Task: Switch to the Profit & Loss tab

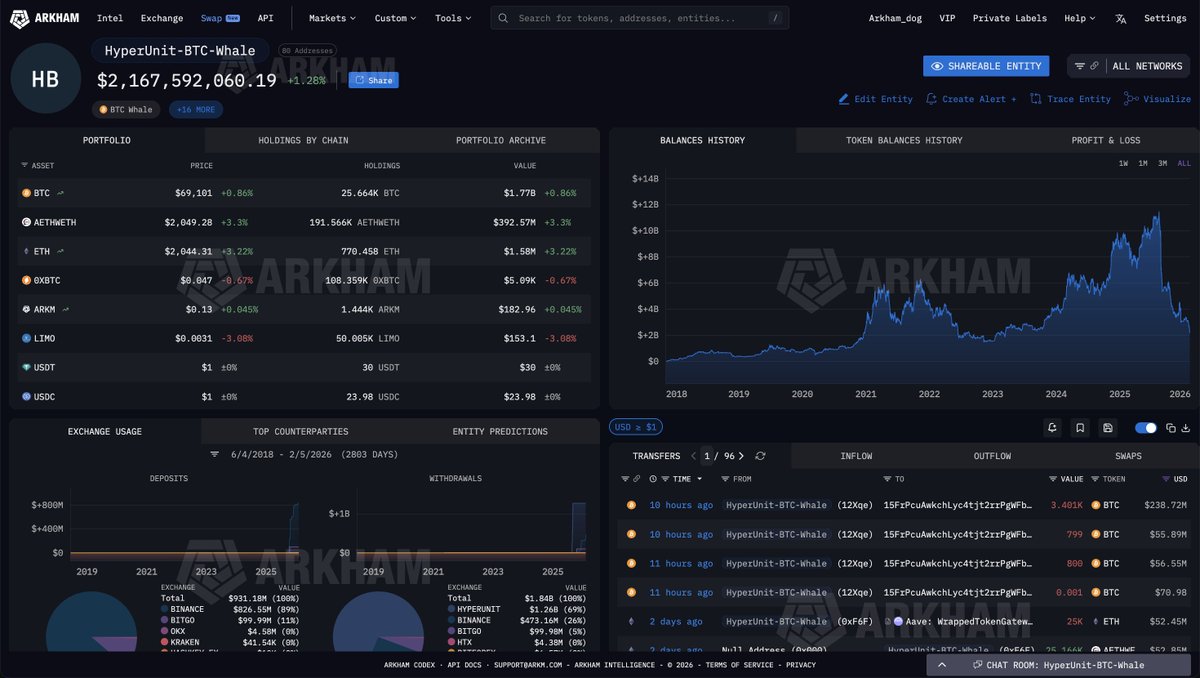Action: tap(1105, 140)
